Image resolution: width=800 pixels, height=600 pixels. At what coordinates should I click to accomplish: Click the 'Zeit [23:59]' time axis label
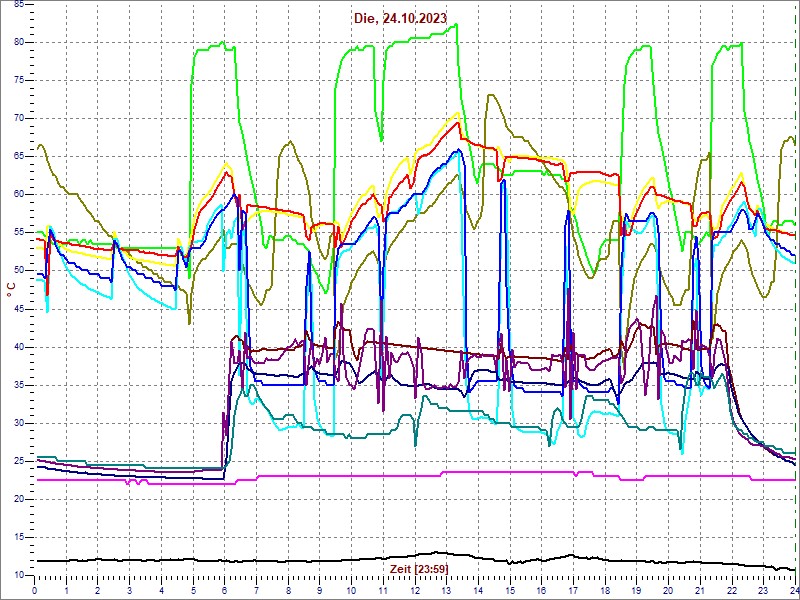pyautogui.click(x=419, y=568)
